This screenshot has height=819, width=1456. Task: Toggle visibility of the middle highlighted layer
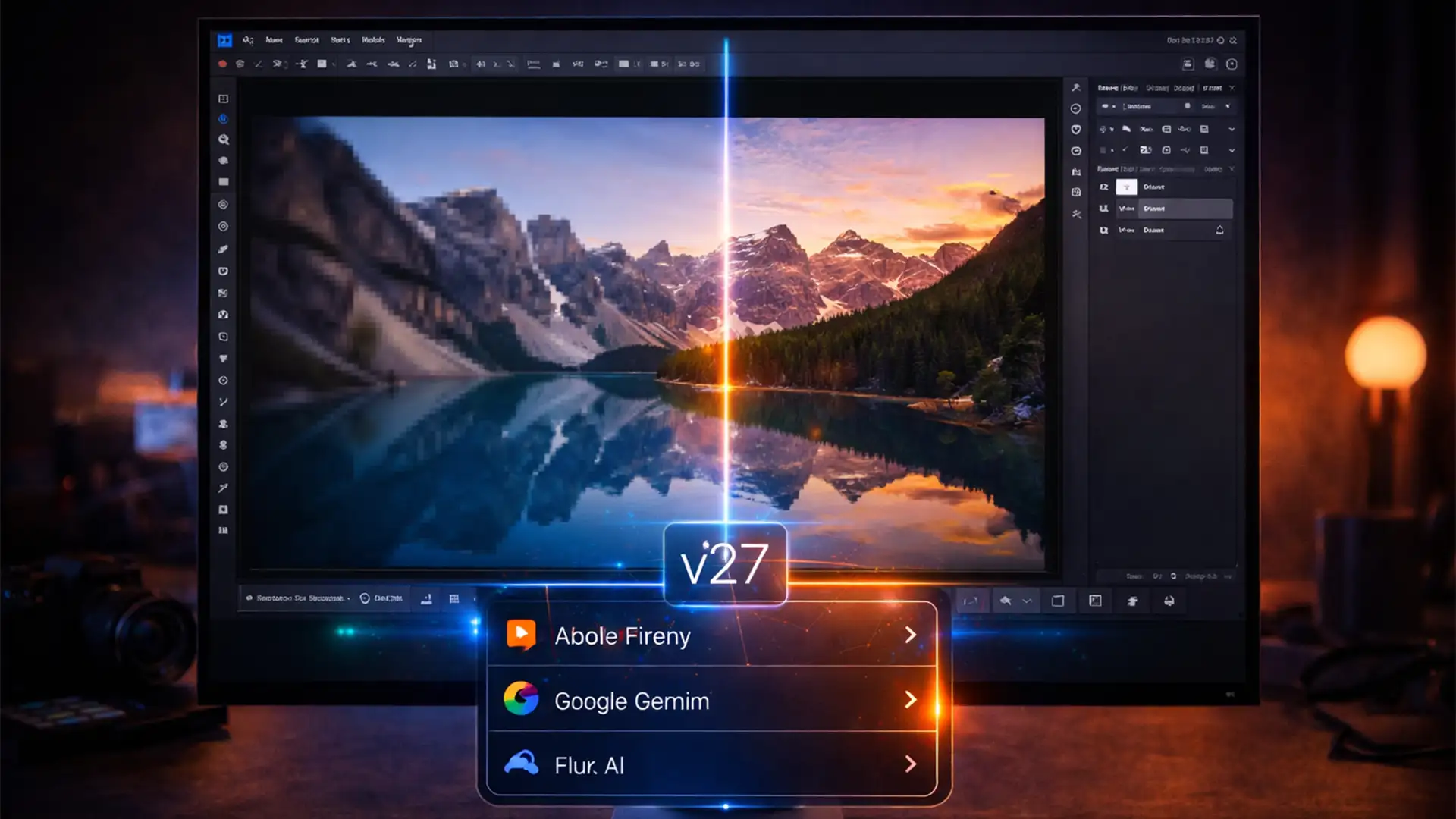1106,209
